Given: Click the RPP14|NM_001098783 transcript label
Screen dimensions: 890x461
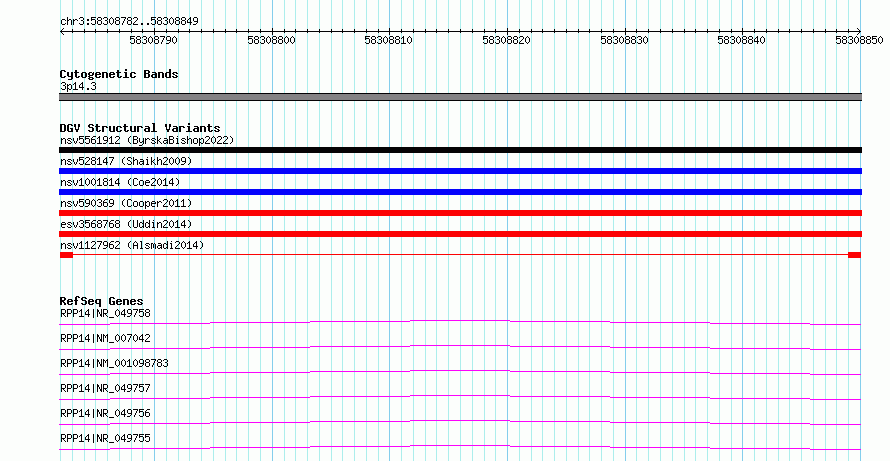Looking at the screenshot, I should click(x=115, y=363).
